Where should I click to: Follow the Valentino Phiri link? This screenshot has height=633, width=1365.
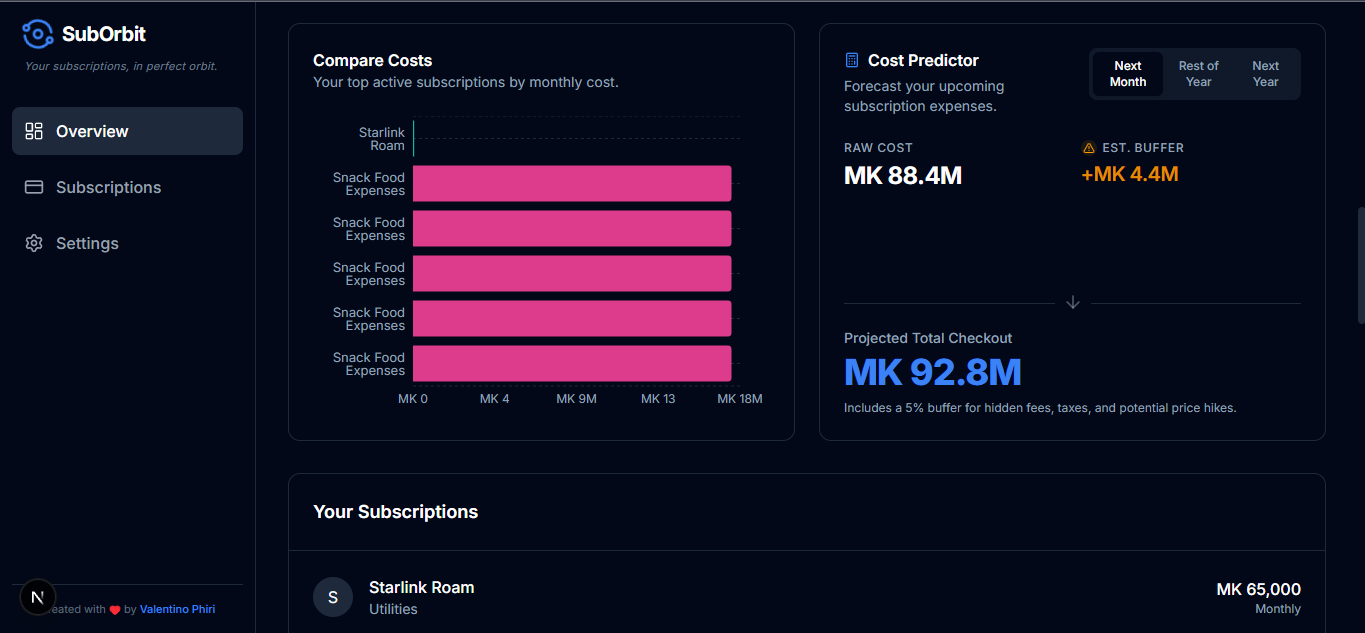click(177, 609)
